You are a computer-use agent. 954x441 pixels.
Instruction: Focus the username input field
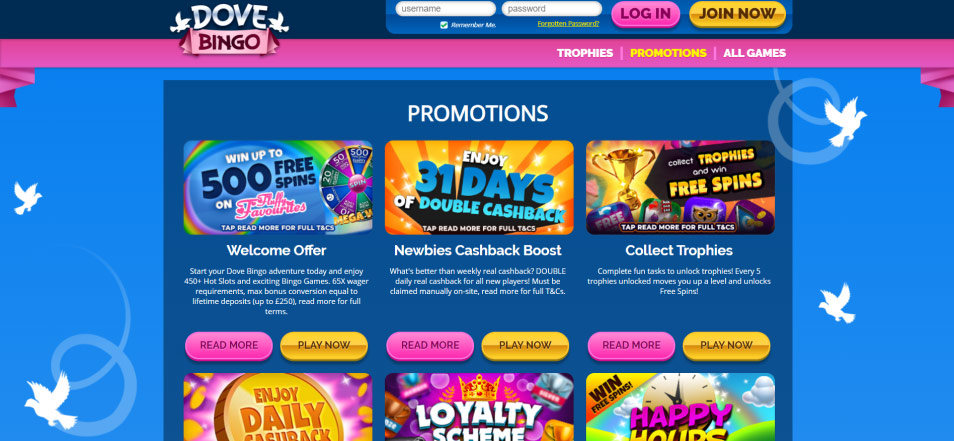click(x=445, y=9)
